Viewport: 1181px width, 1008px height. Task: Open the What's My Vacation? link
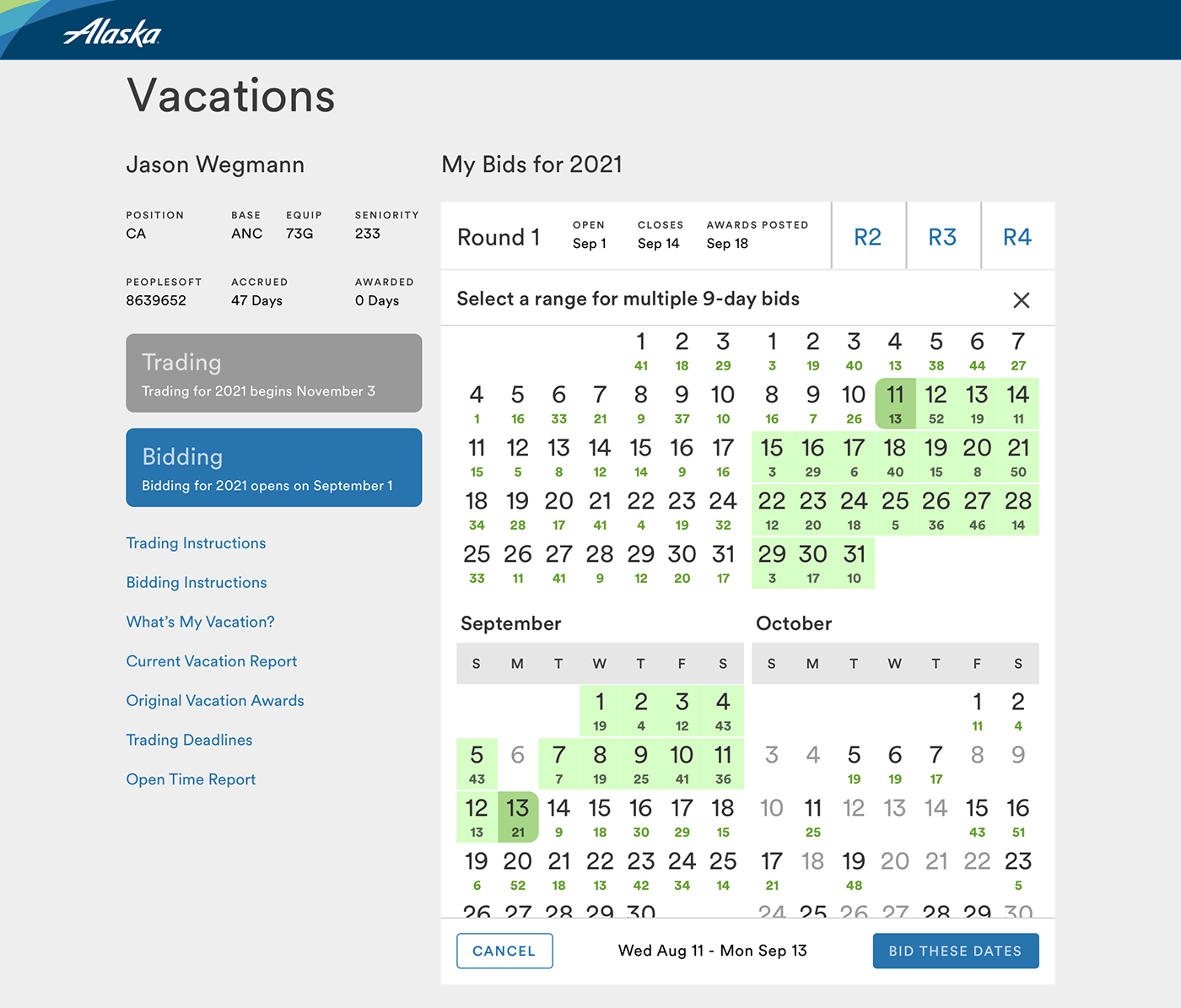point(201,622)
